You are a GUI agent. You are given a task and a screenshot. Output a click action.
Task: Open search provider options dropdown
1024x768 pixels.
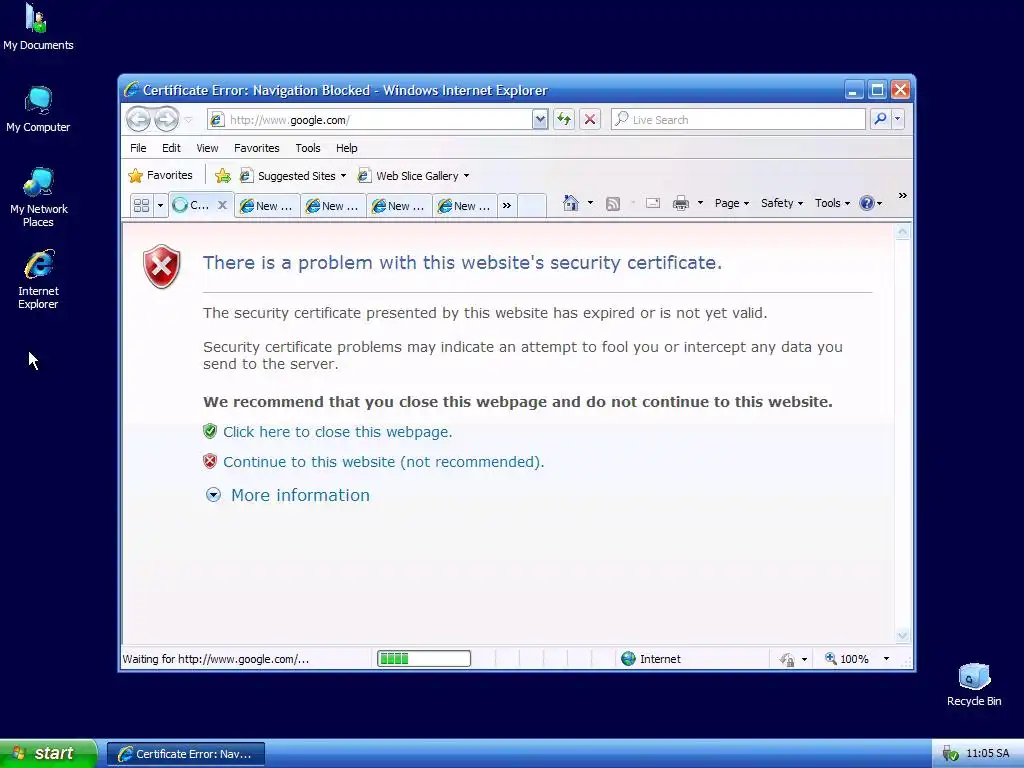pyautogui.click(x=897, y=119)
